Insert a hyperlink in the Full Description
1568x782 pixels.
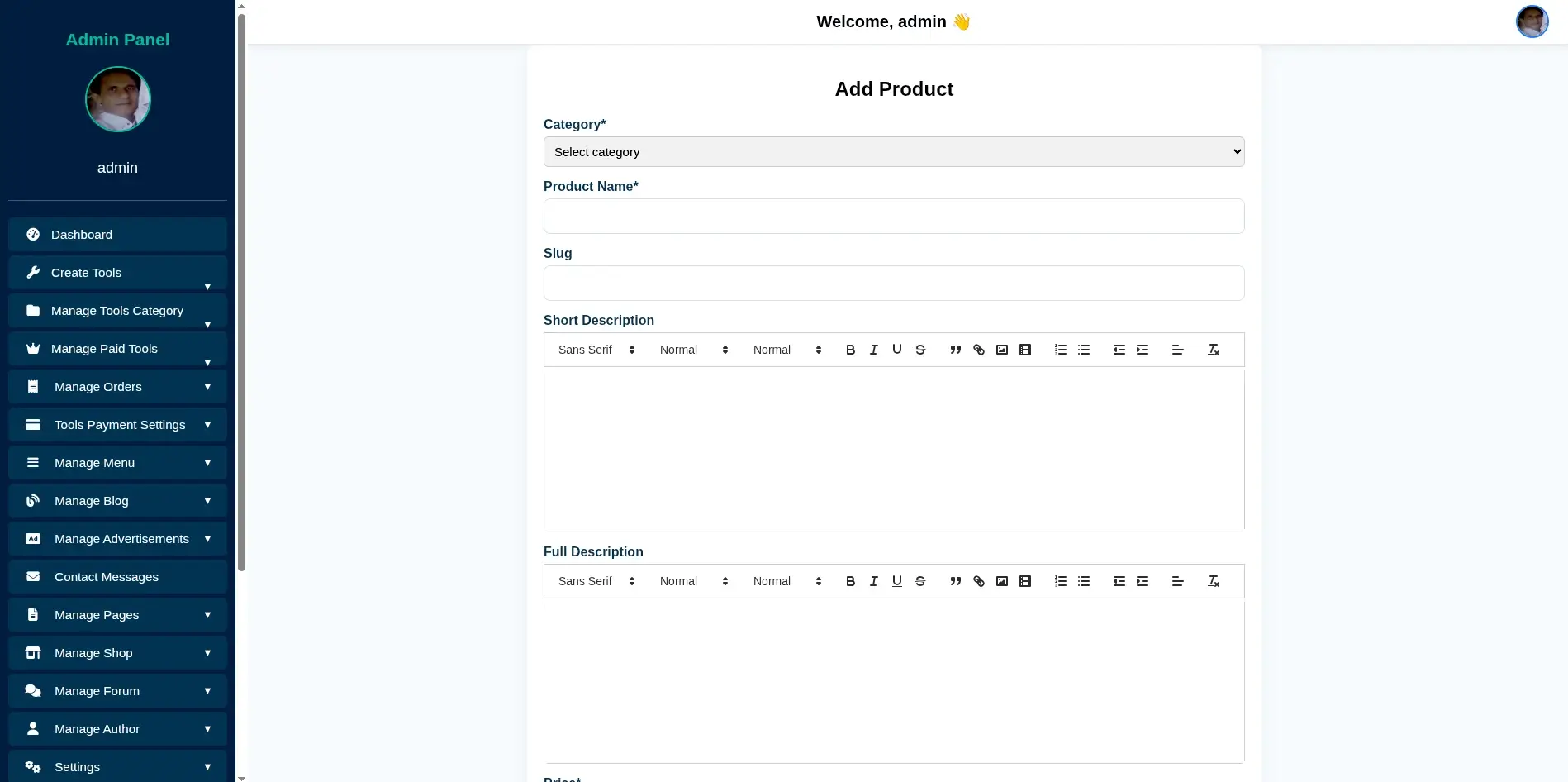pos(978,581)
